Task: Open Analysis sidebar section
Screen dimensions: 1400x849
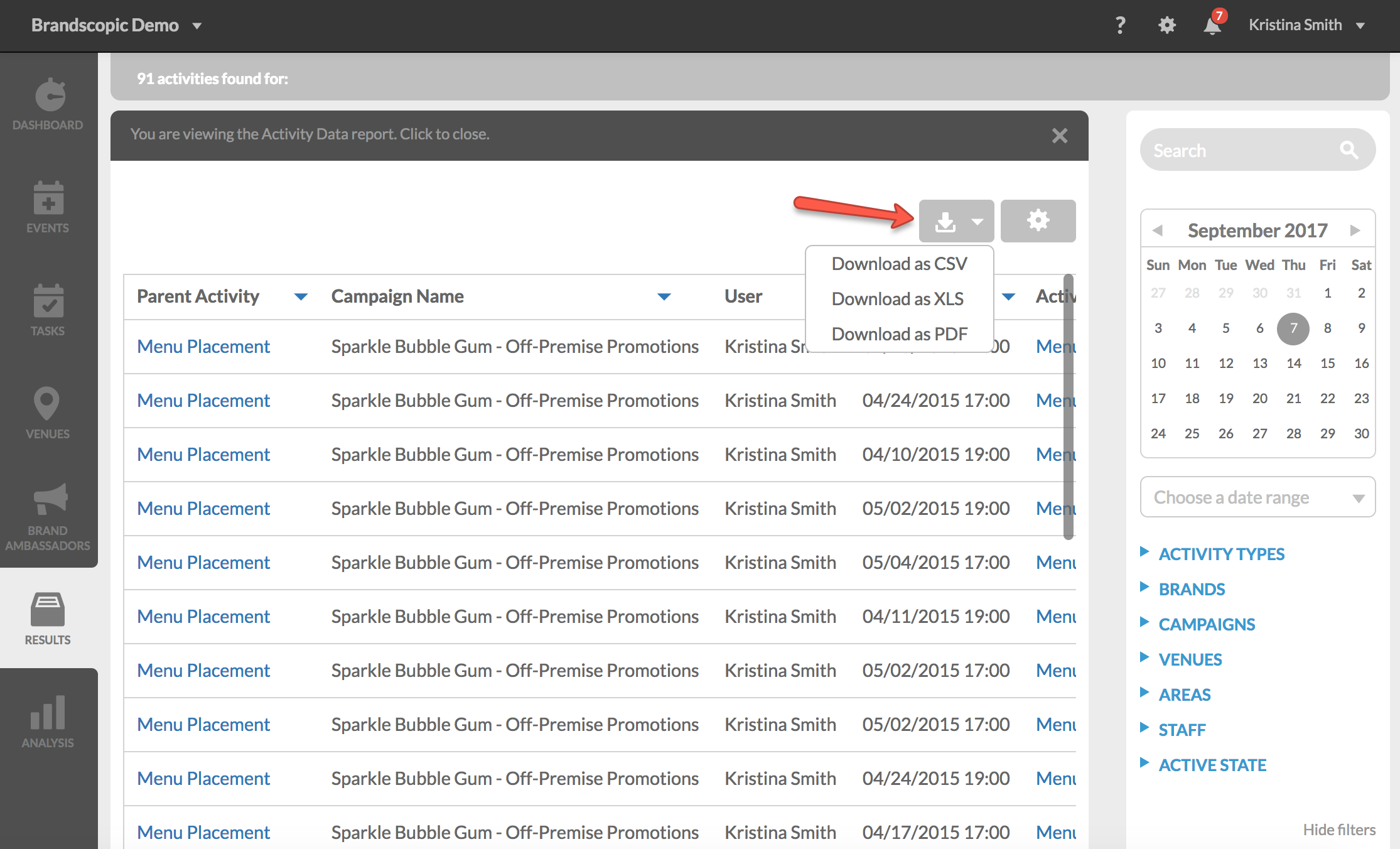Action: pyautogui.click(x=48, y=722)
